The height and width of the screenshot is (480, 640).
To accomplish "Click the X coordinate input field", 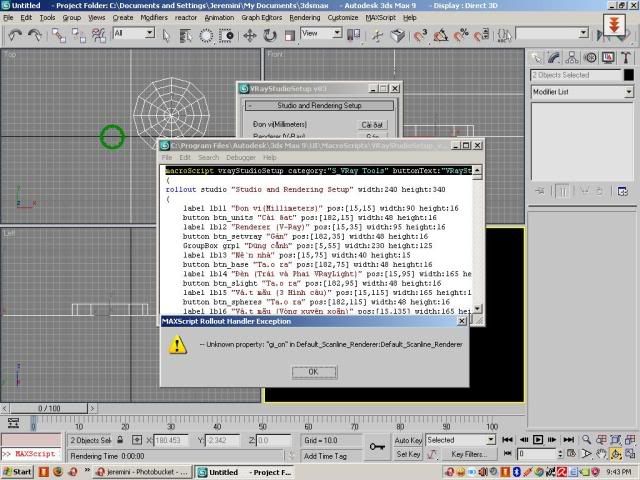I will tap(171, 440).
